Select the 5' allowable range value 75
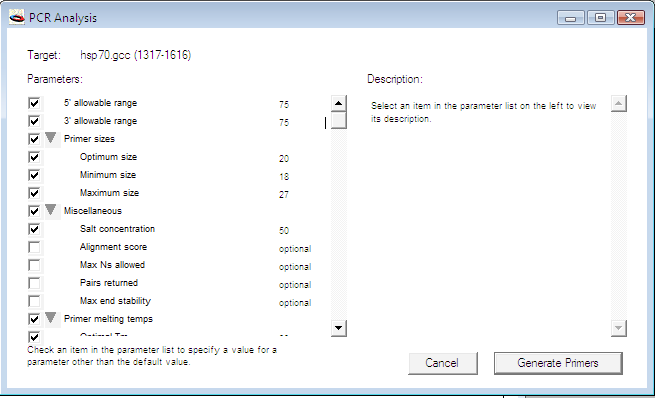Viewport: 655px width, 398px height. [x=284, y=104]
